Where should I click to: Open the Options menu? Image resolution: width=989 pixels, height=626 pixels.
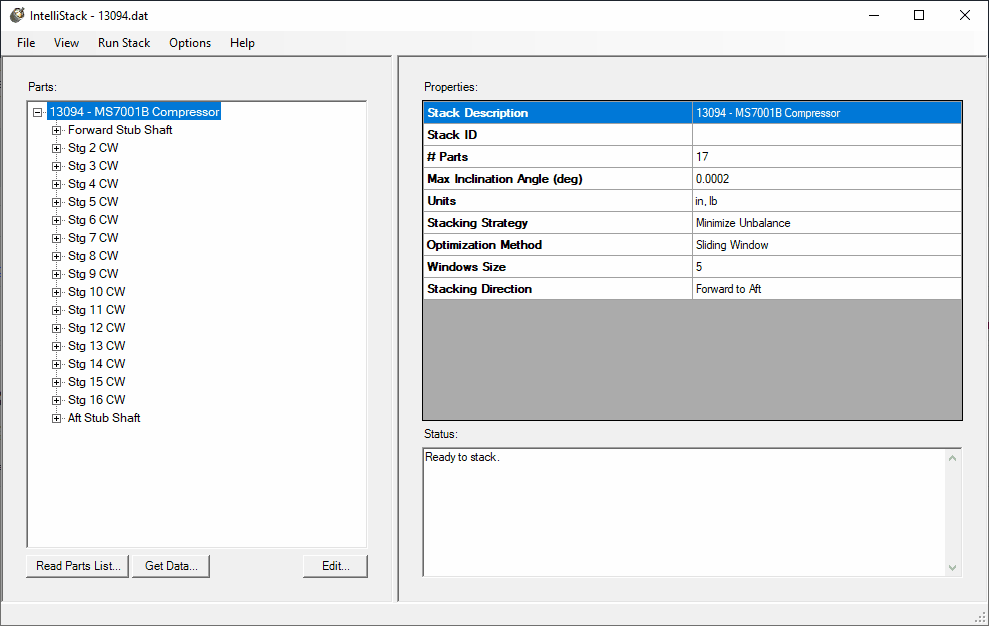pos(190,43)
